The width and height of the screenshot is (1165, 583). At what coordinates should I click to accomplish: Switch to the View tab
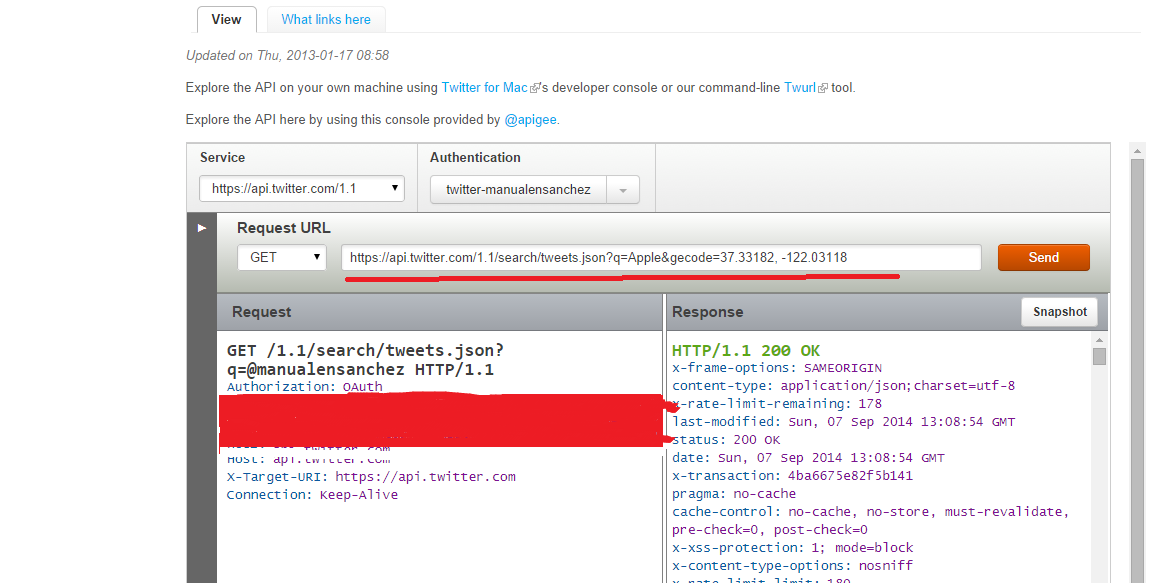tap(227, 19)
